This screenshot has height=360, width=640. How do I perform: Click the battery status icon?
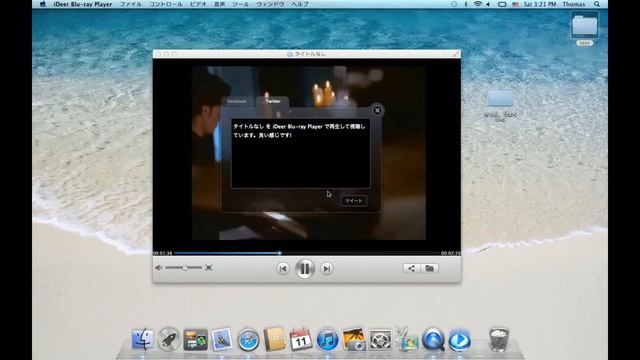(502, 4)
